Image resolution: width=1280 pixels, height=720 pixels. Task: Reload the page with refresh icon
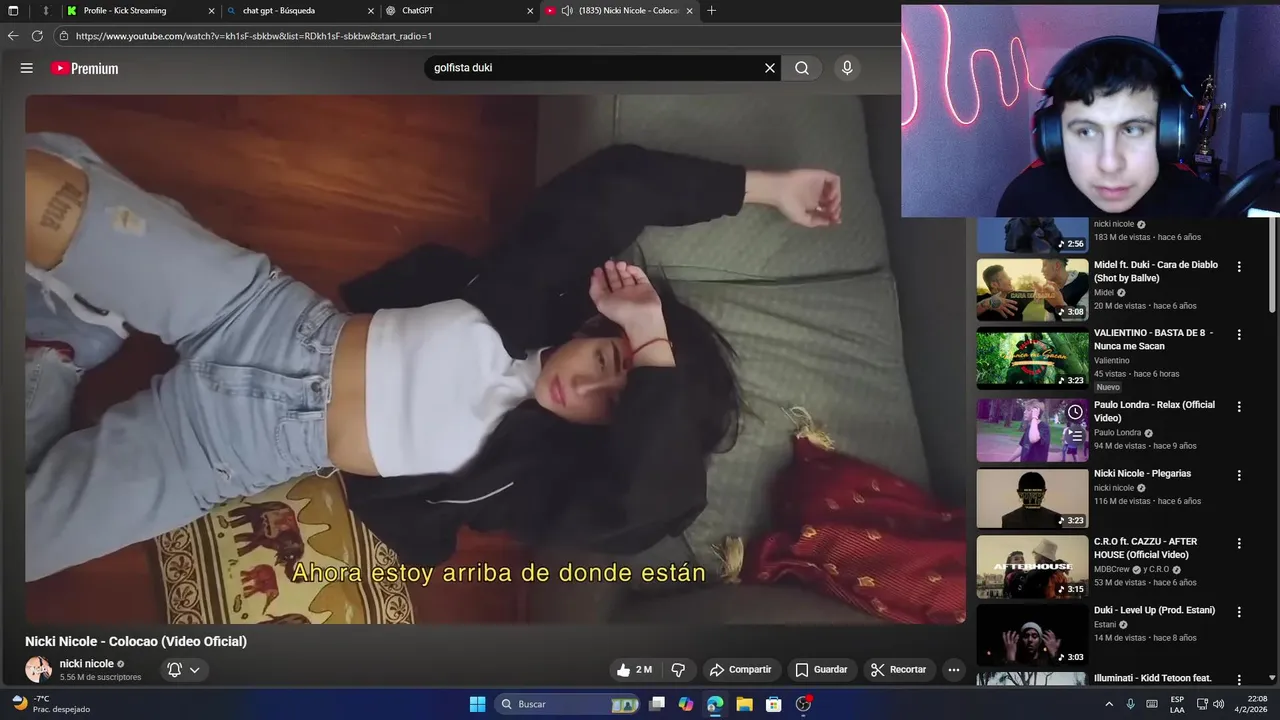[x=37, y=36]
